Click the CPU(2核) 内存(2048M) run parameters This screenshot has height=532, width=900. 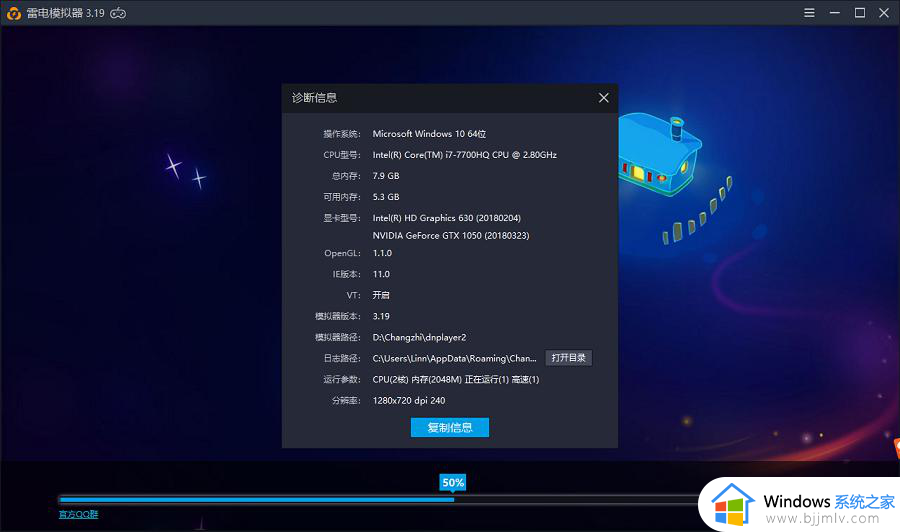(x=456, y=379)
